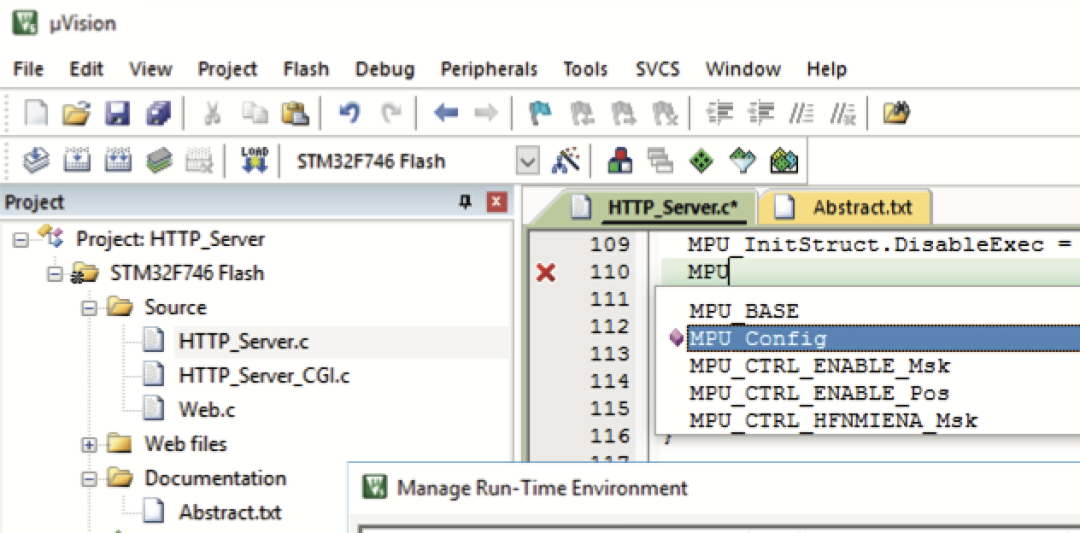Image resolution: width=1080 pixels, height=533 pixels.
Task: Download to flash LOAD icon
Action: [x=253, y=162]
